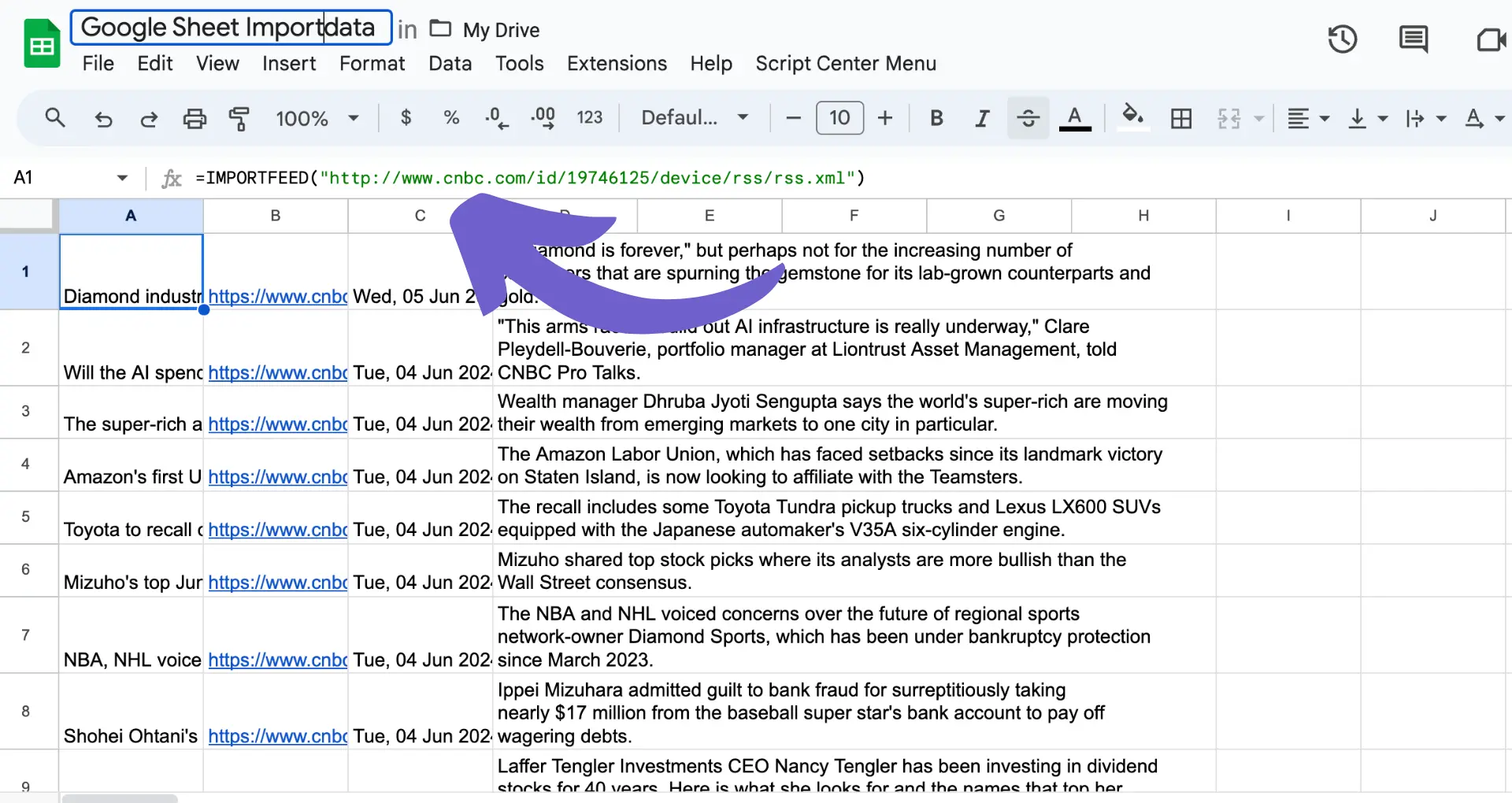The height and width of the screenshot is (803, 1512).
Task: Click the My Drive location link
Action: pyautogui.click(x=501, y=30)
